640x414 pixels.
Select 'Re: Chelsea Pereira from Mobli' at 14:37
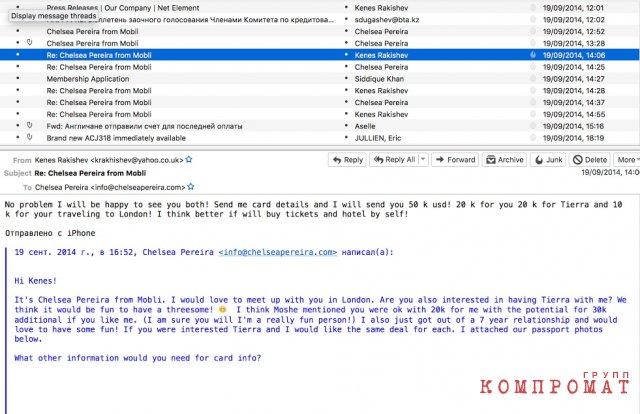(x=99, y=102)
